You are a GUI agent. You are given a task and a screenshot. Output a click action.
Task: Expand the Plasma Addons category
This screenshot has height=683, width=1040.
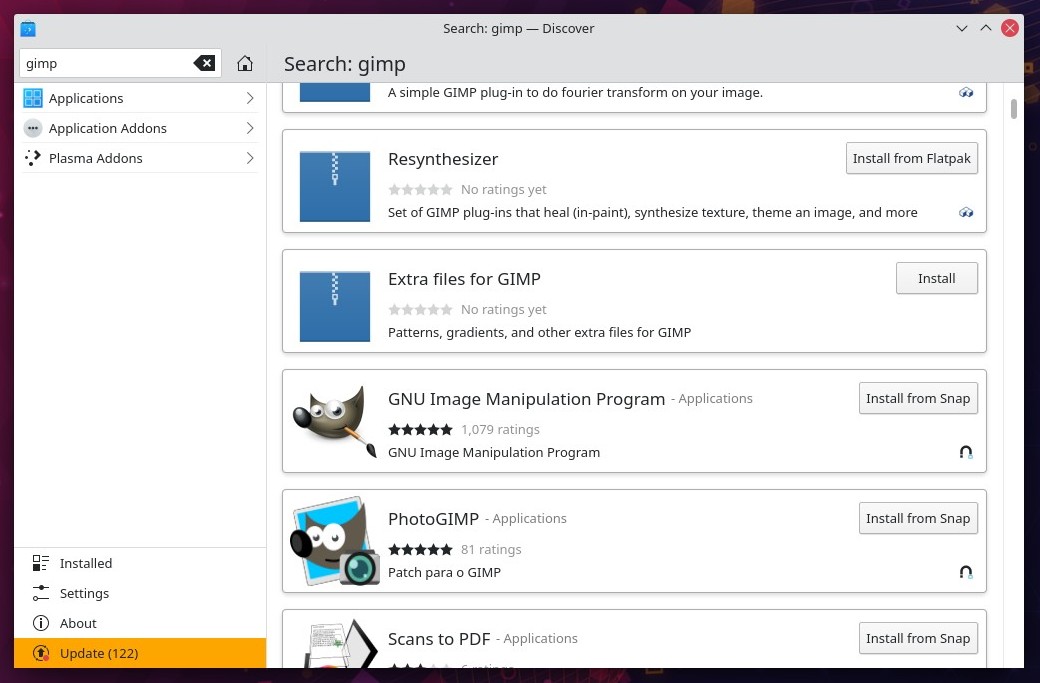(x=139, y=158)
